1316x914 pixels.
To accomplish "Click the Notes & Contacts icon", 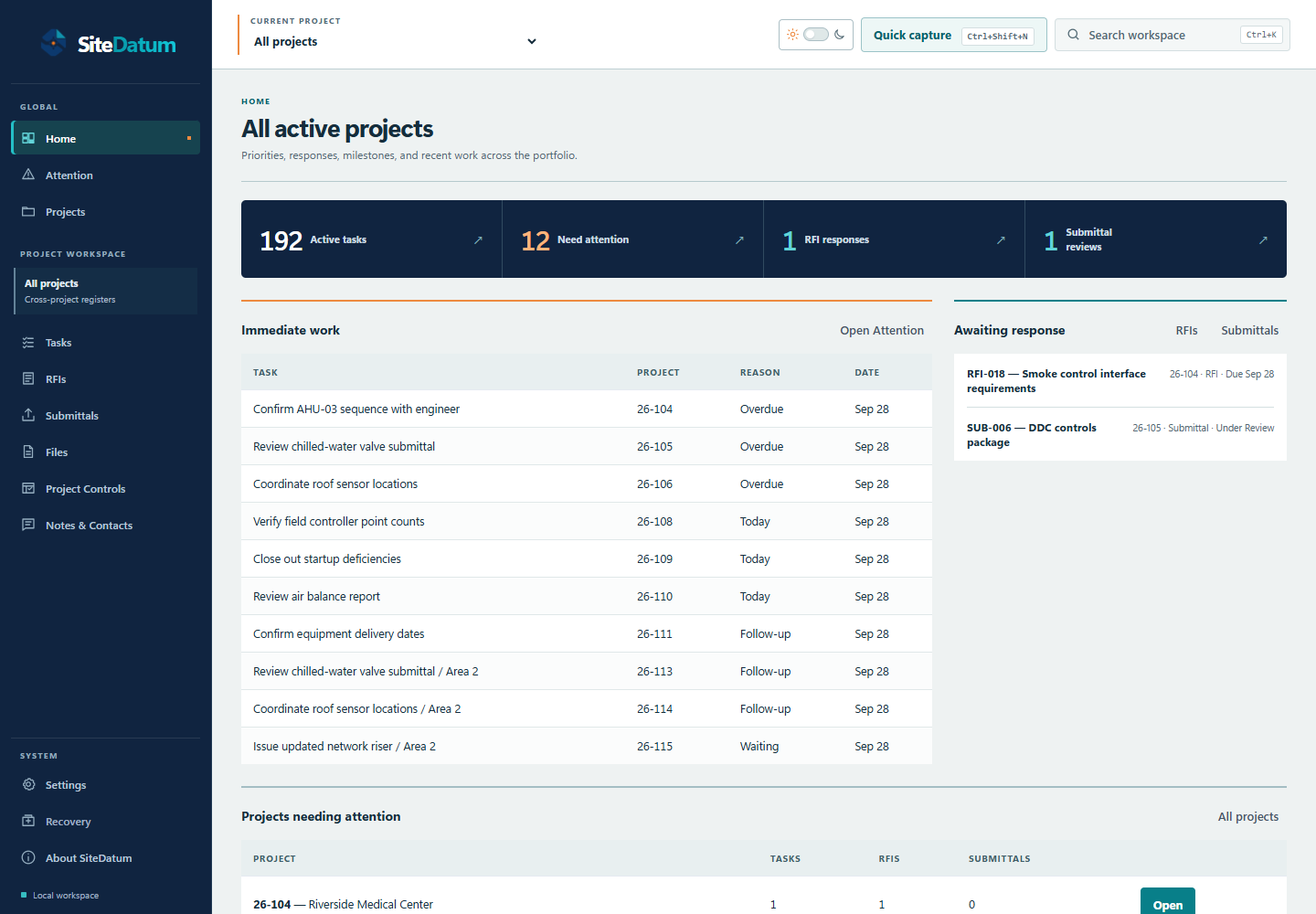I will (28, 525).
